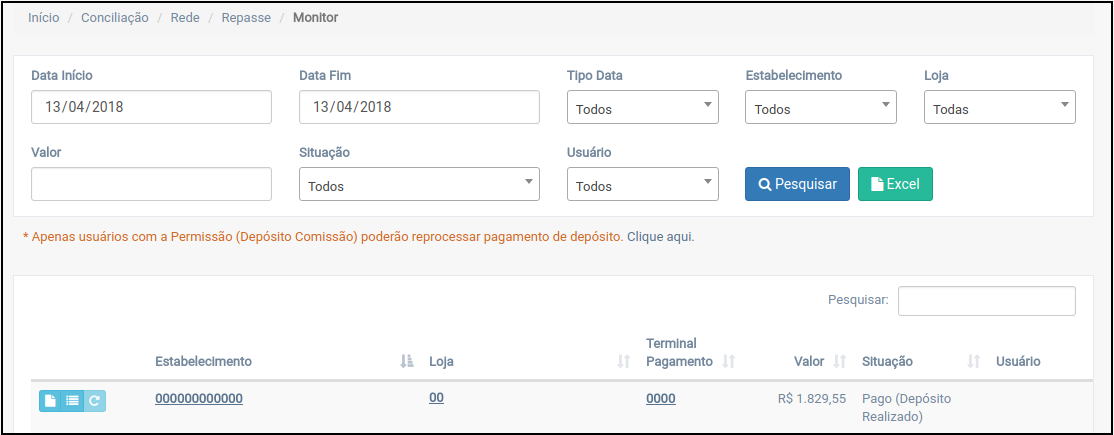Sort by Valor column using sort arrows

tap(840, 361)
